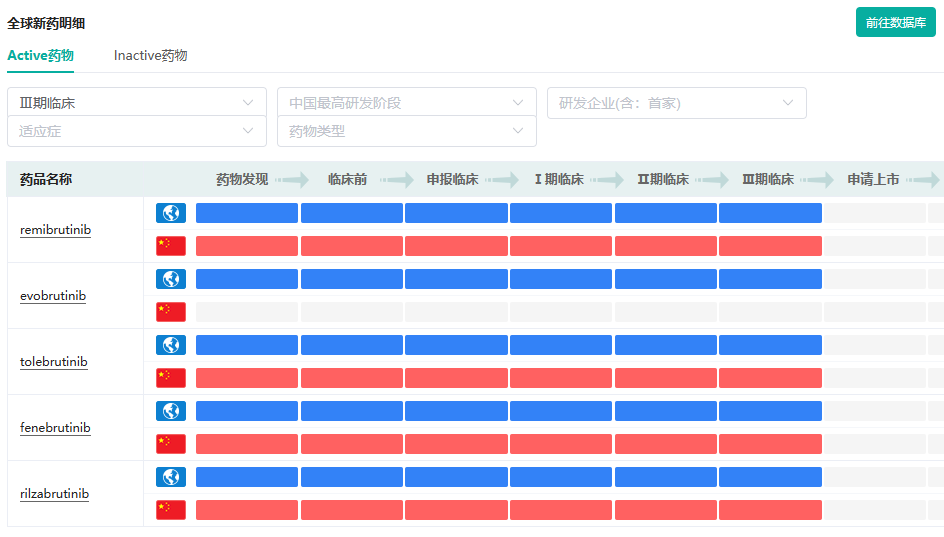Click the China flag icon for rilzabrutinib
The width and height of the screenshot is (944, 537).
[x=171, y=510]
